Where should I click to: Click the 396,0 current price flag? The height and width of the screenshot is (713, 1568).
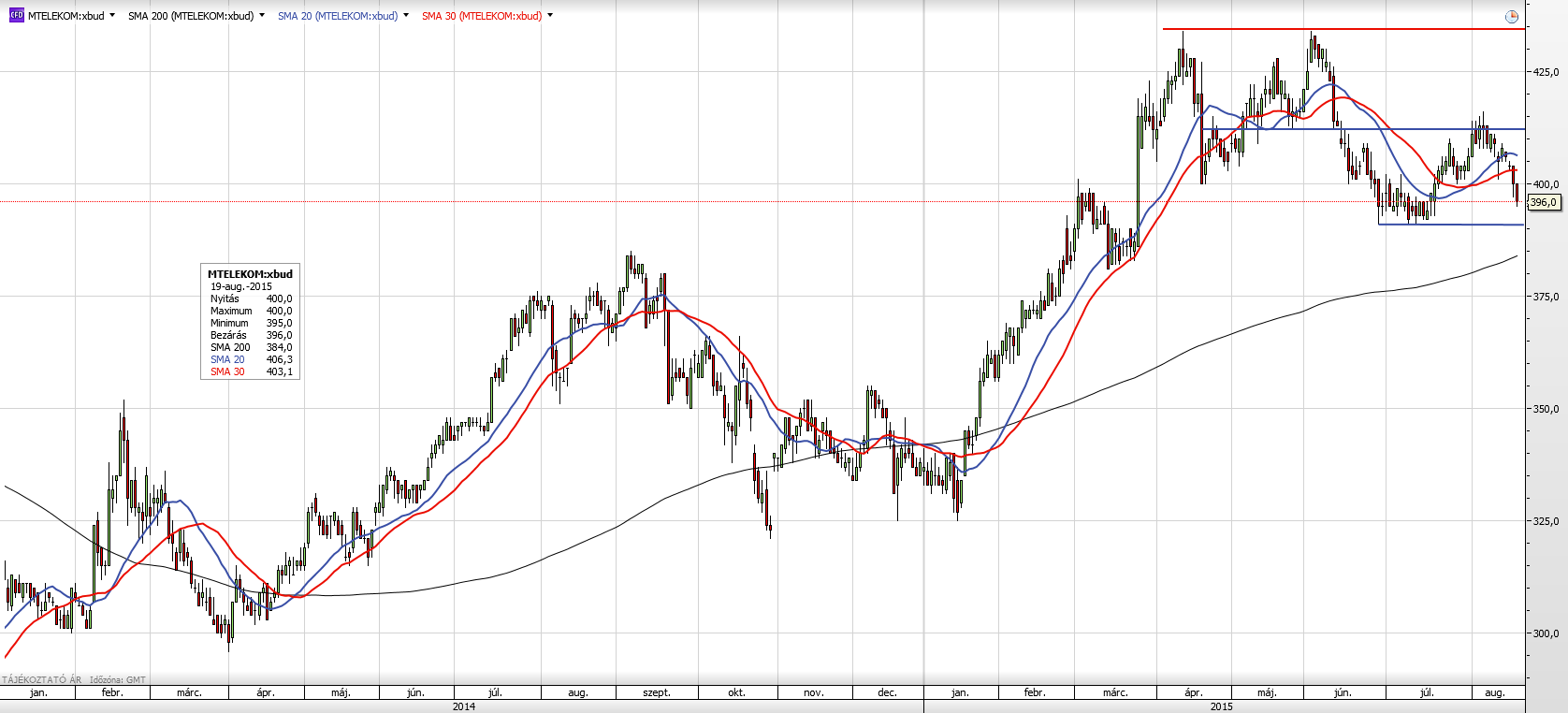tap(1544, 202)
